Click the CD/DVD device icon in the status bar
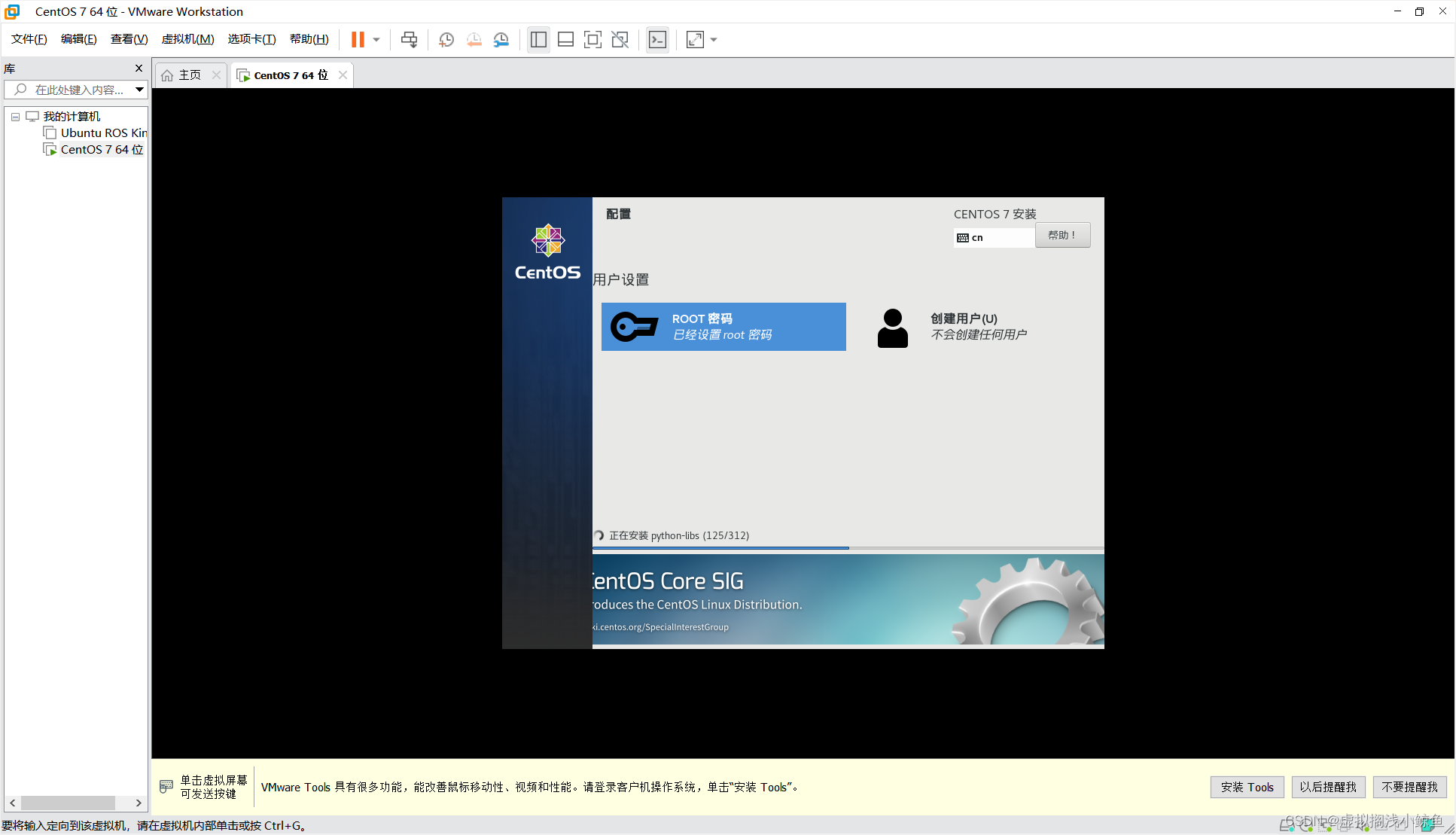 [1308, 826]
